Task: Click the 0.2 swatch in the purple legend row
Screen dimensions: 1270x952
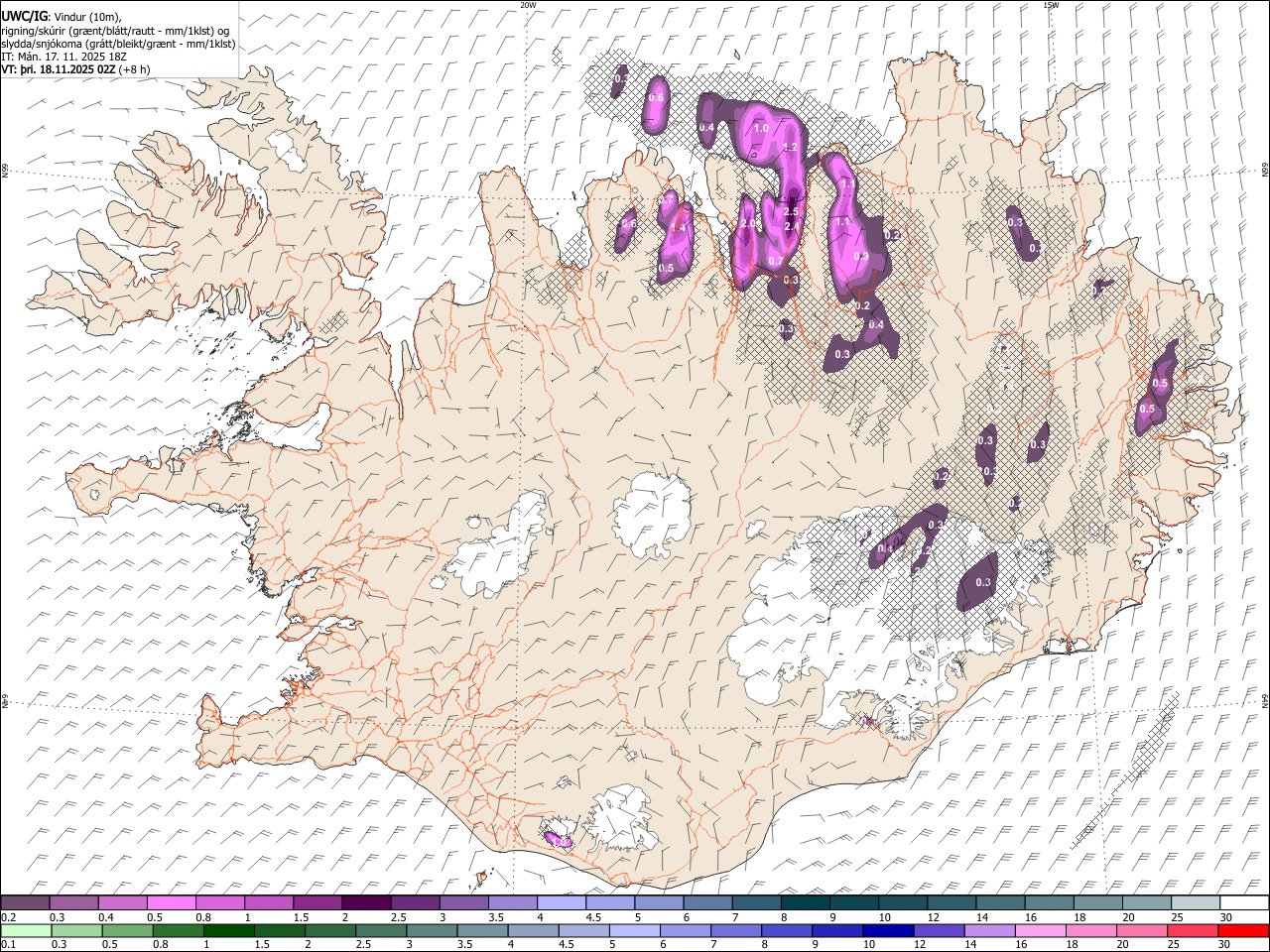Action: pos(25,902)
